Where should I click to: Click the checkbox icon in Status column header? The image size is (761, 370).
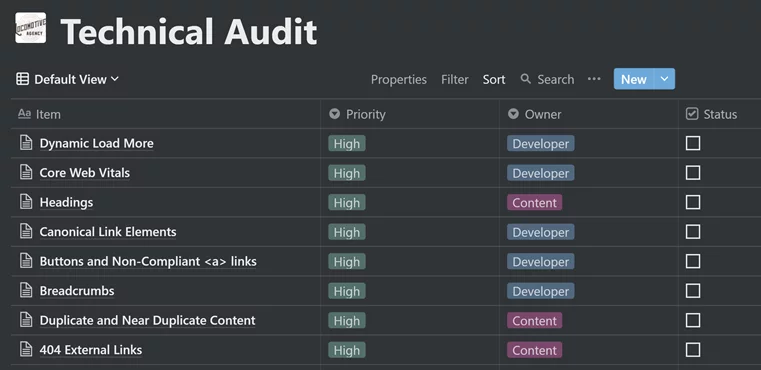tap(692, 114)
